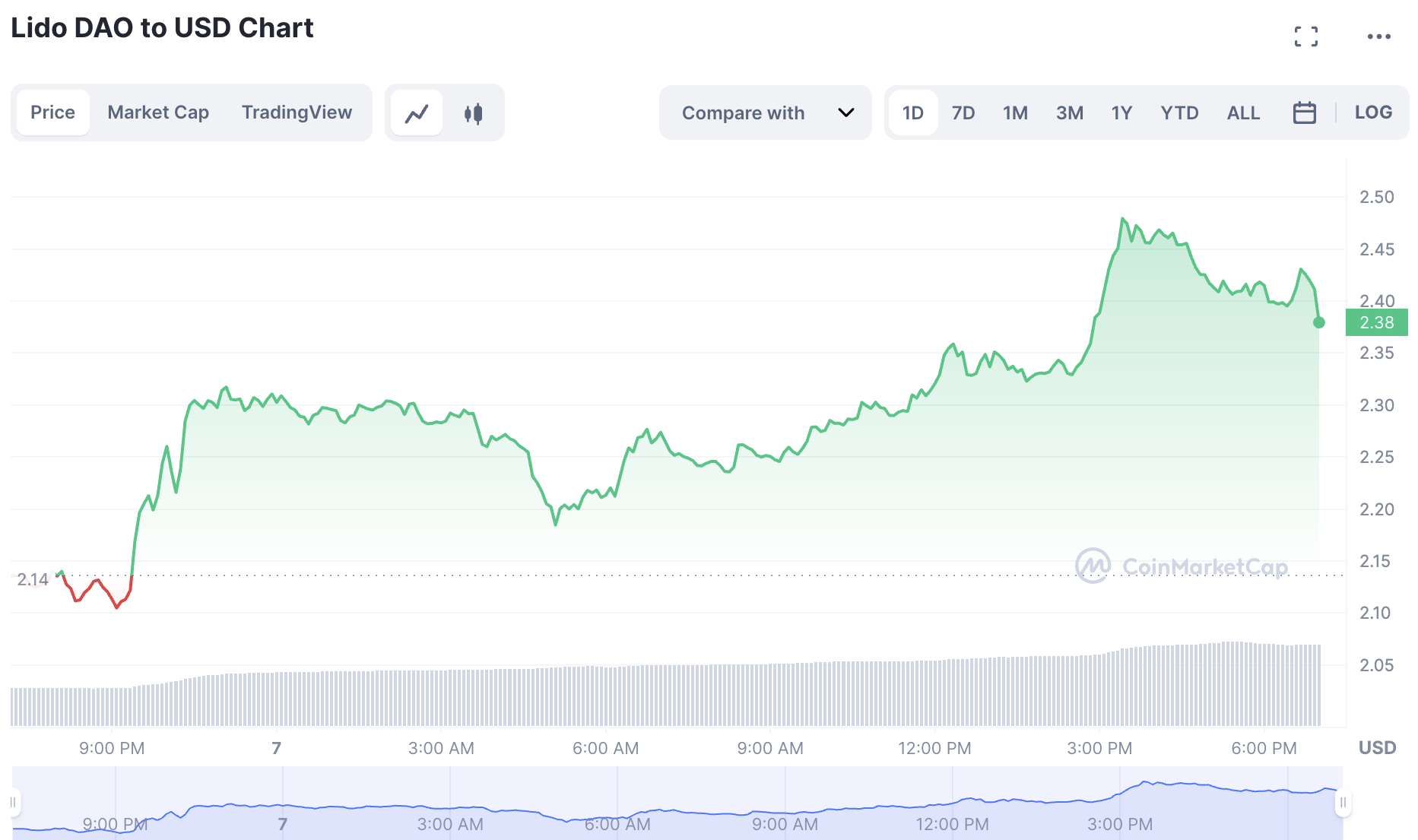Click the left range slider handle
Screen dimensions: 1418x840
(13, 803)
